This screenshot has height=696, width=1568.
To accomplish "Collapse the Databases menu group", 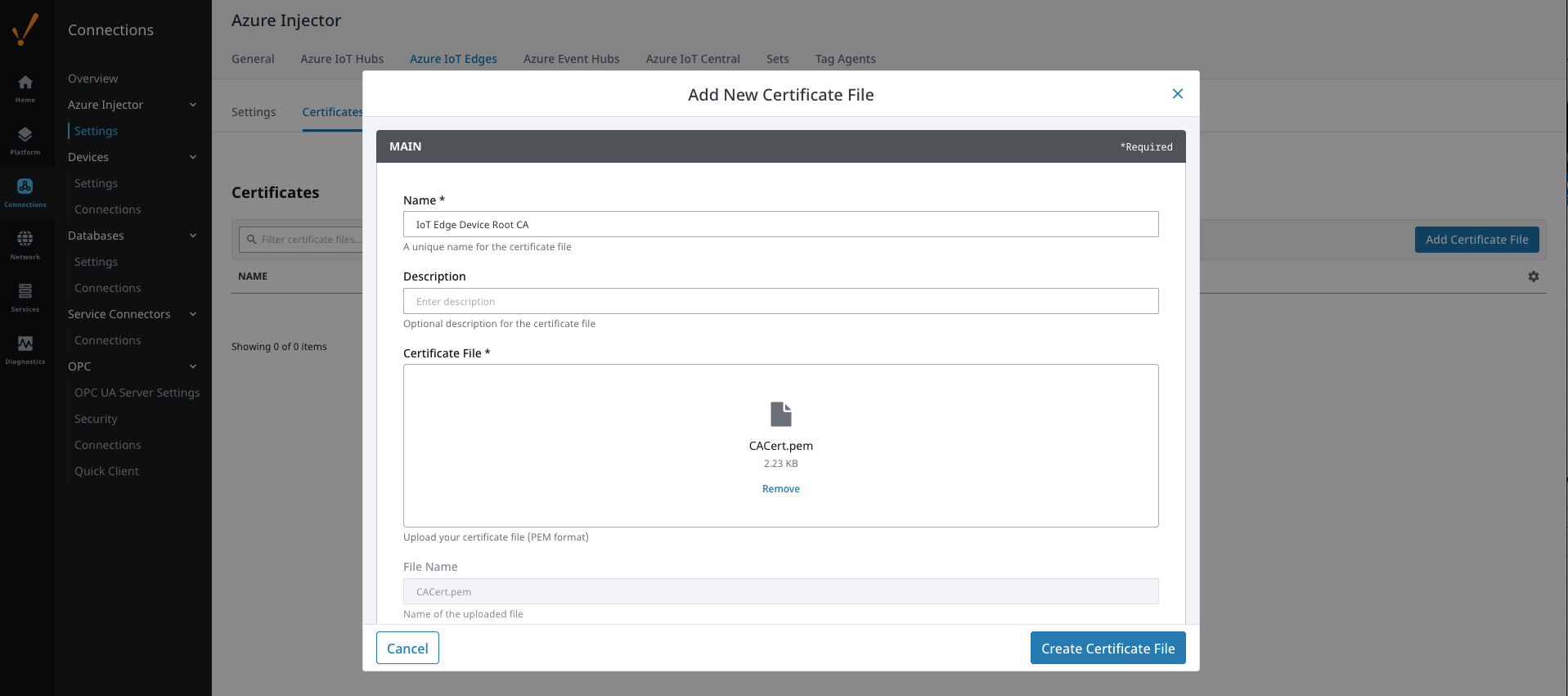I will pos(193,236).
